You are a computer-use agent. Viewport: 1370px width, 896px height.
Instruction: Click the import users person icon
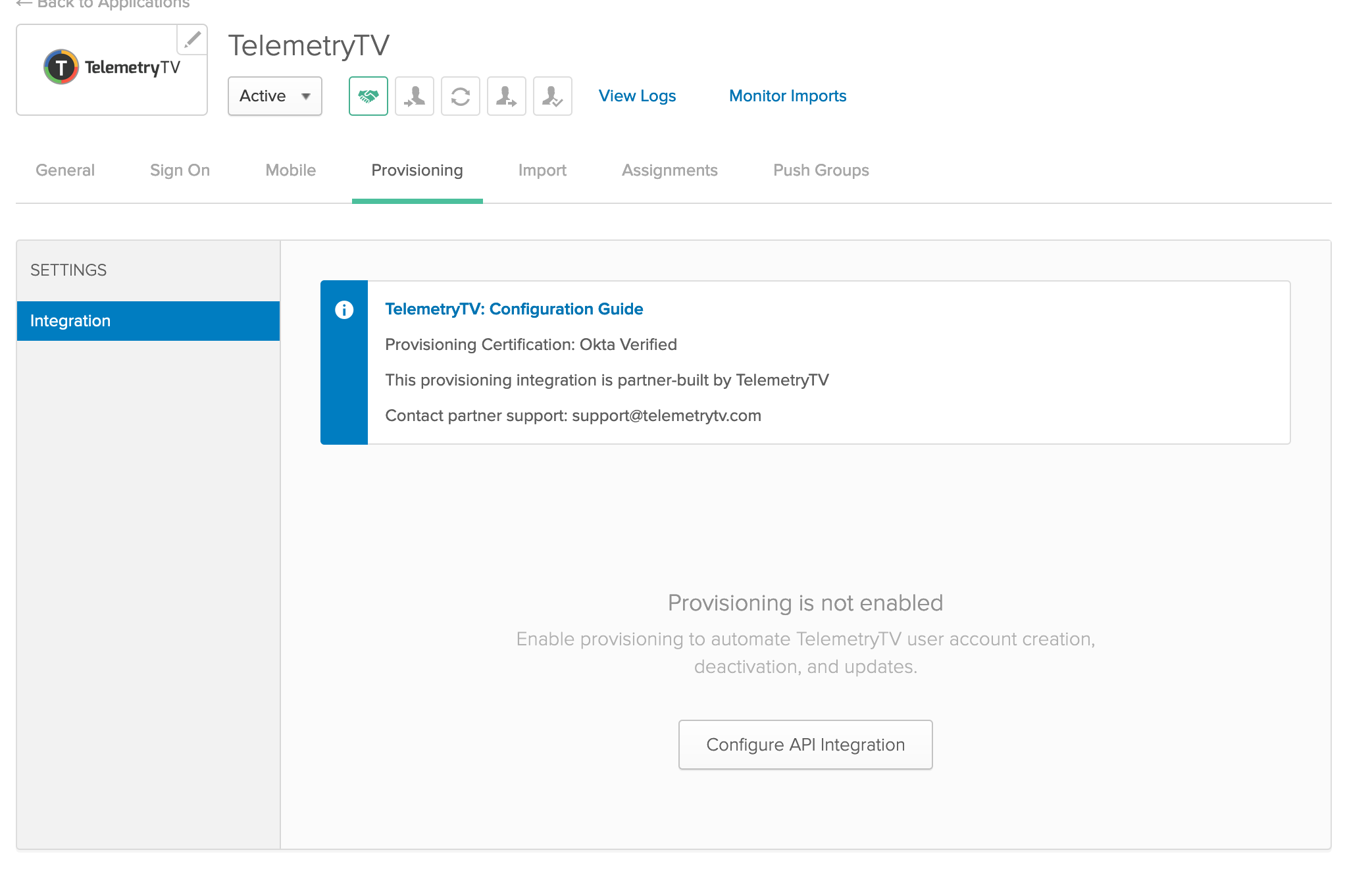coord(414,96)
